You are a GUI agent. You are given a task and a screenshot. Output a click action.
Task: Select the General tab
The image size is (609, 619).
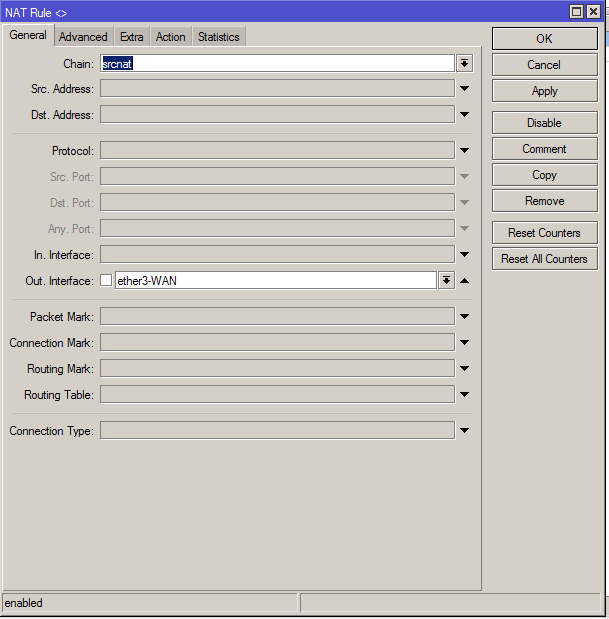(x=28, y=35)
